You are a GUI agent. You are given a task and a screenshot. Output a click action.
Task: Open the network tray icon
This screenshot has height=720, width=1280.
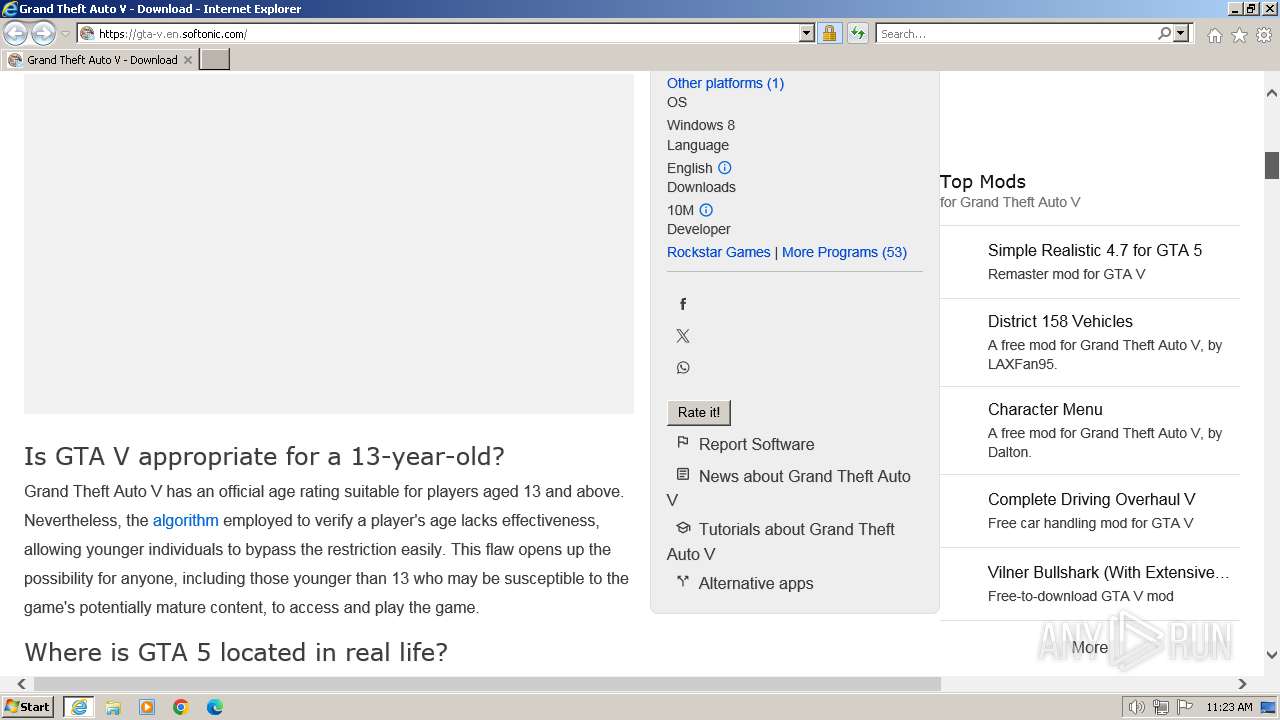click(x=1161, y=707)
